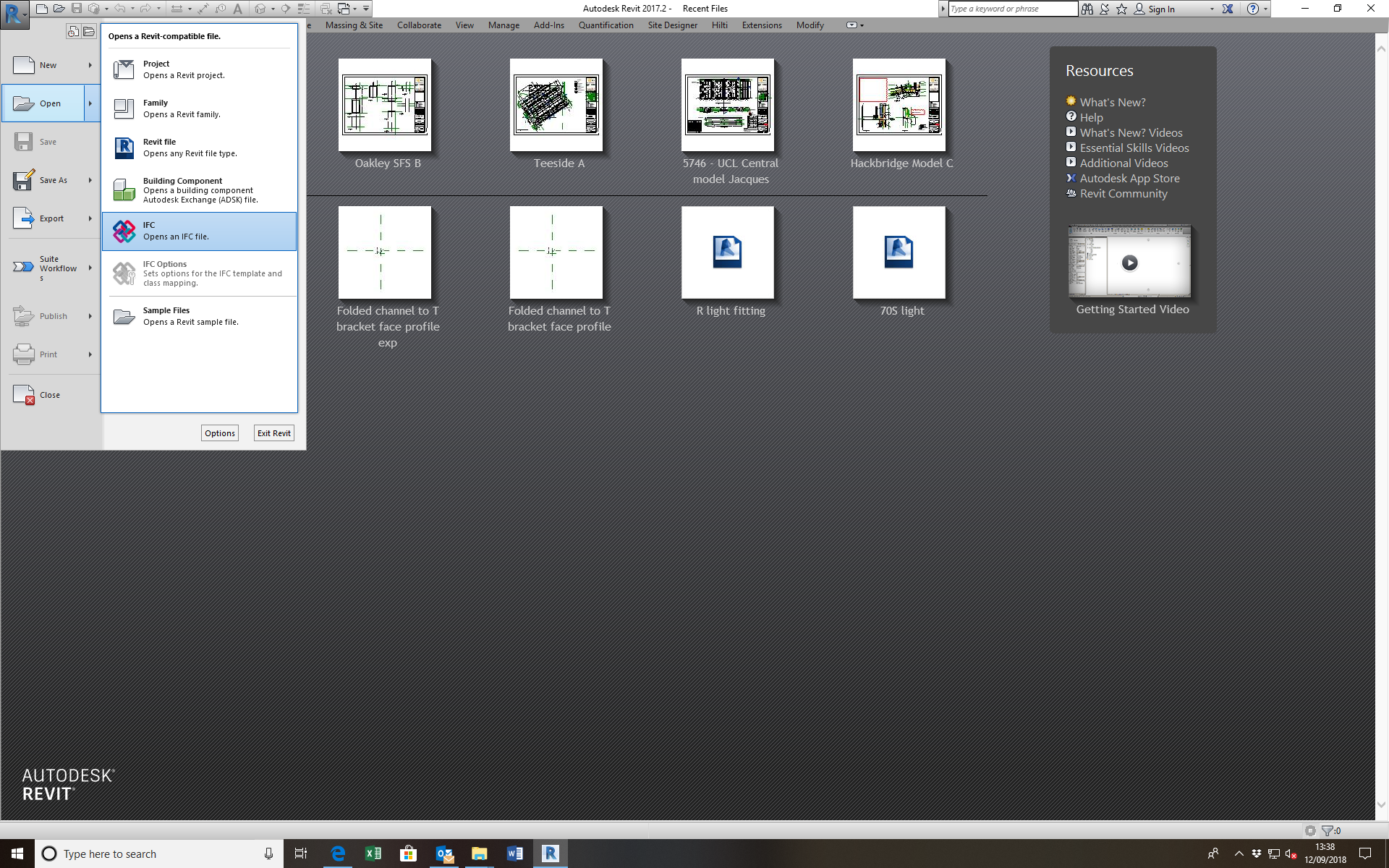The height and width of the screenshot is (868, 1389).
Task: Click the Options button
Action: tap(220, 433)
